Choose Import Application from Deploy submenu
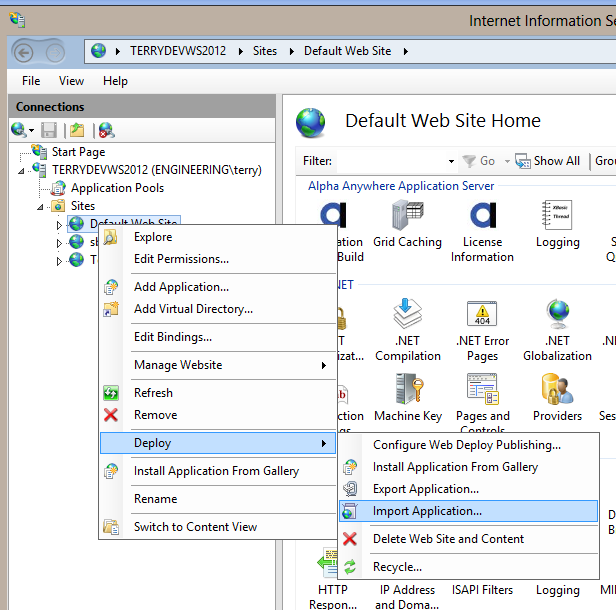 click(468, 511)
